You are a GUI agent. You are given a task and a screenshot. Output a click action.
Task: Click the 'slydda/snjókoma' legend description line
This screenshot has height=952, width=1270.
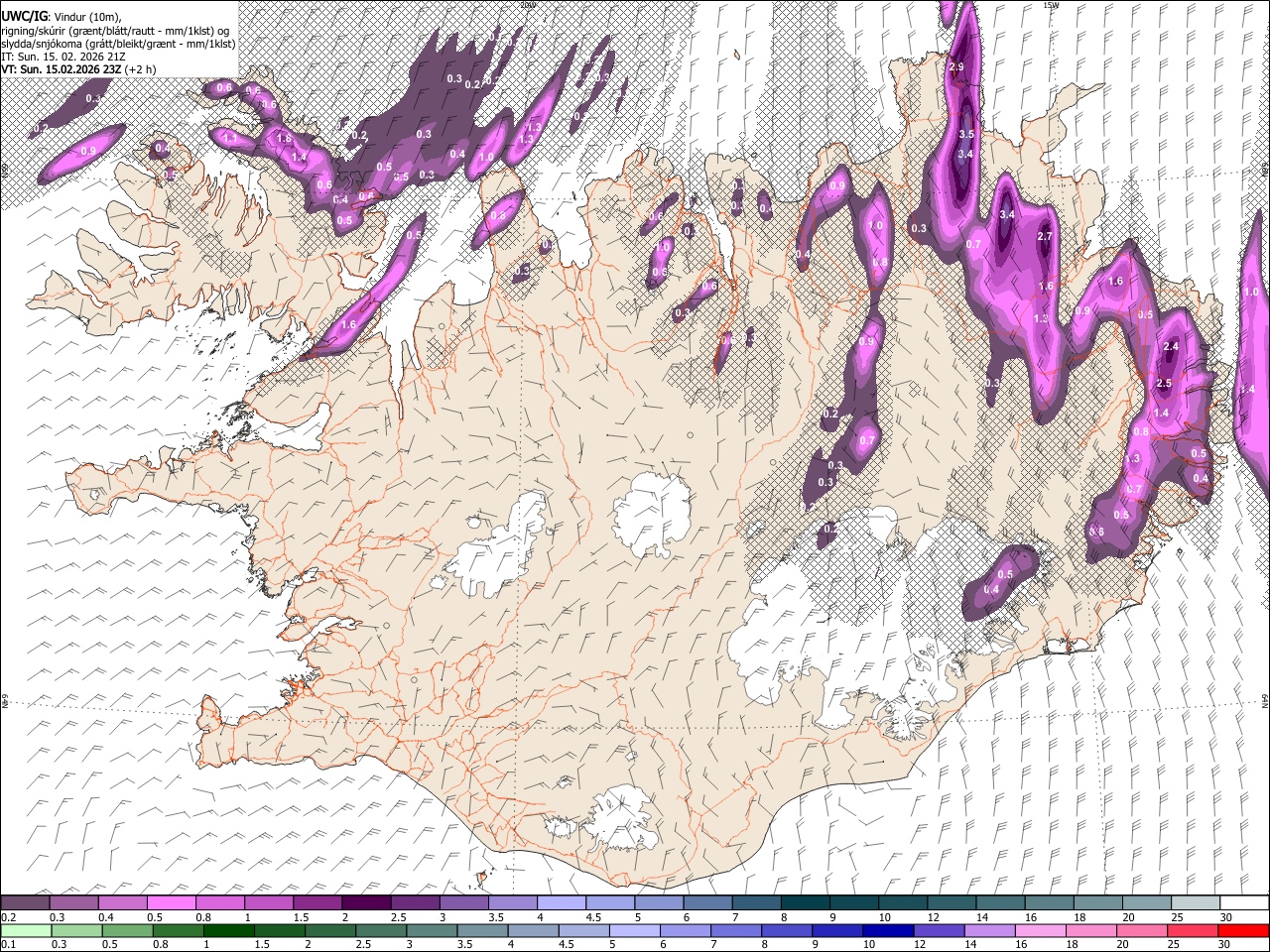pyautogui.click(x=118, y=44)
